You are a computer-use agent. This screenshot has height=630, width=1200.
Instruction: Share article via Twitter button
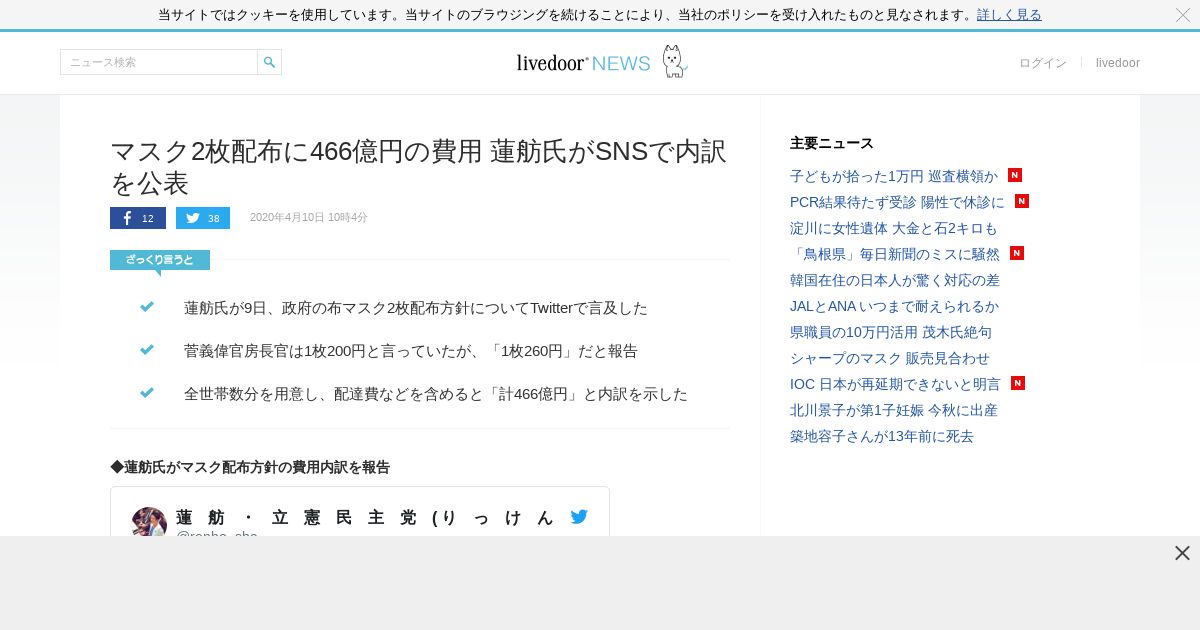tap(203, 218)
